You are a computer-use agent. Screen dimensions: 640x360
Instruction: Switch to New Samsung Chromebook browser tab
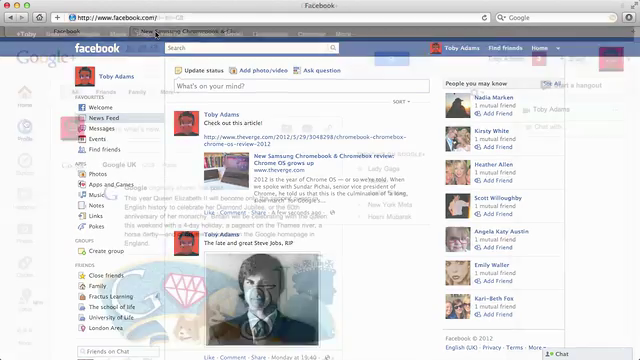(x=188, y=31)
